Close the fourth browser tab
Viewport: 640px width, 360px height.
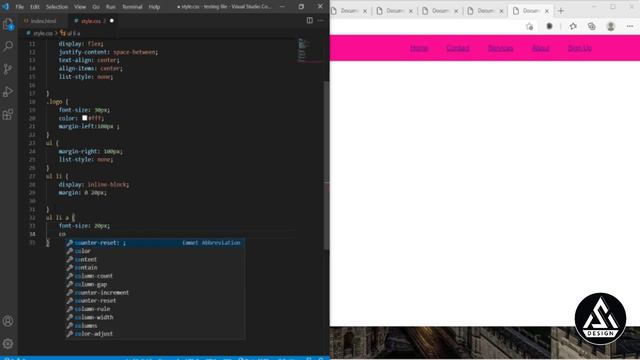501,11
